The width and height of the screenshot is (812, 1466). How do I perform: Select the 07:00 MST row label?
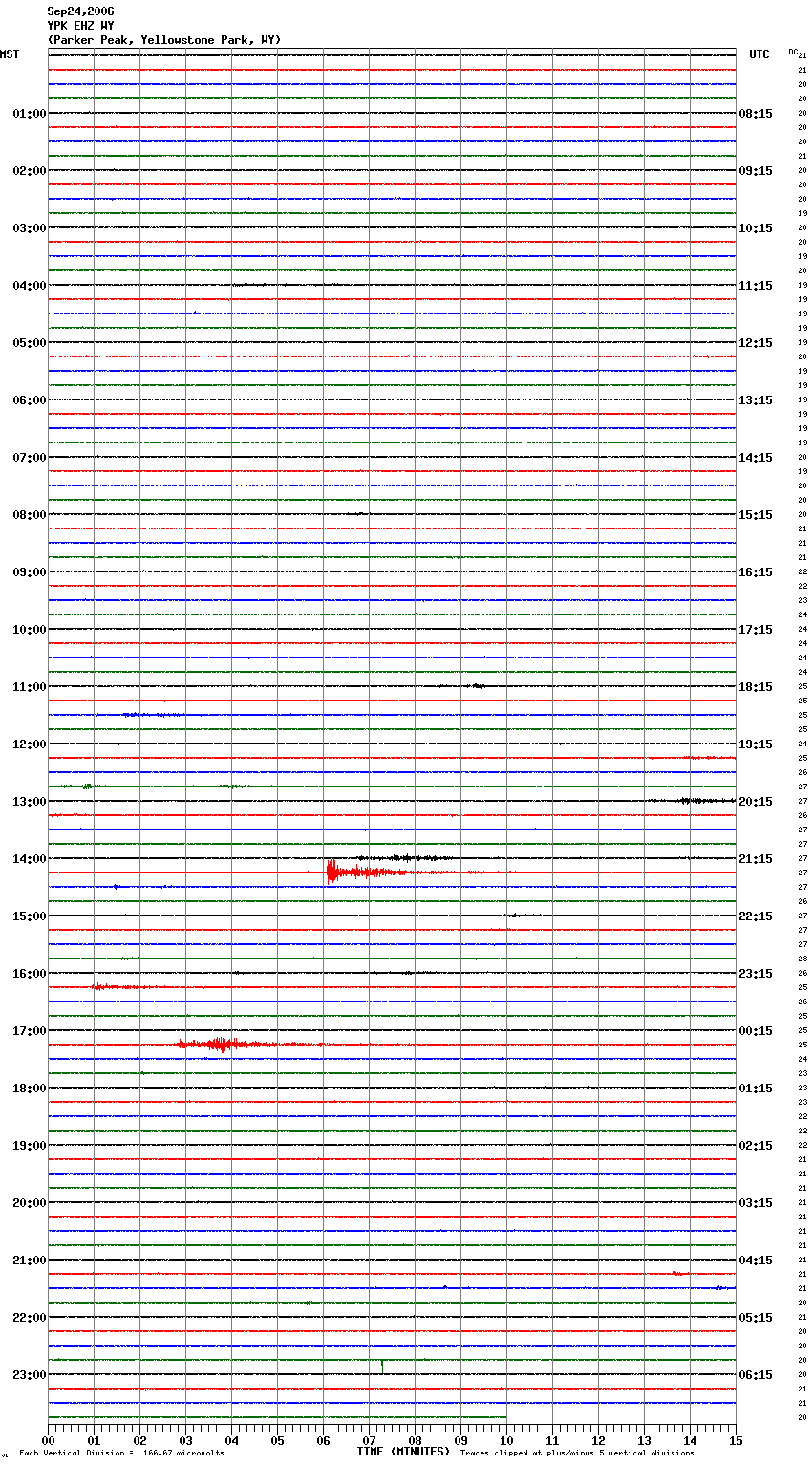pyautogui.click(x=29, y=458)
